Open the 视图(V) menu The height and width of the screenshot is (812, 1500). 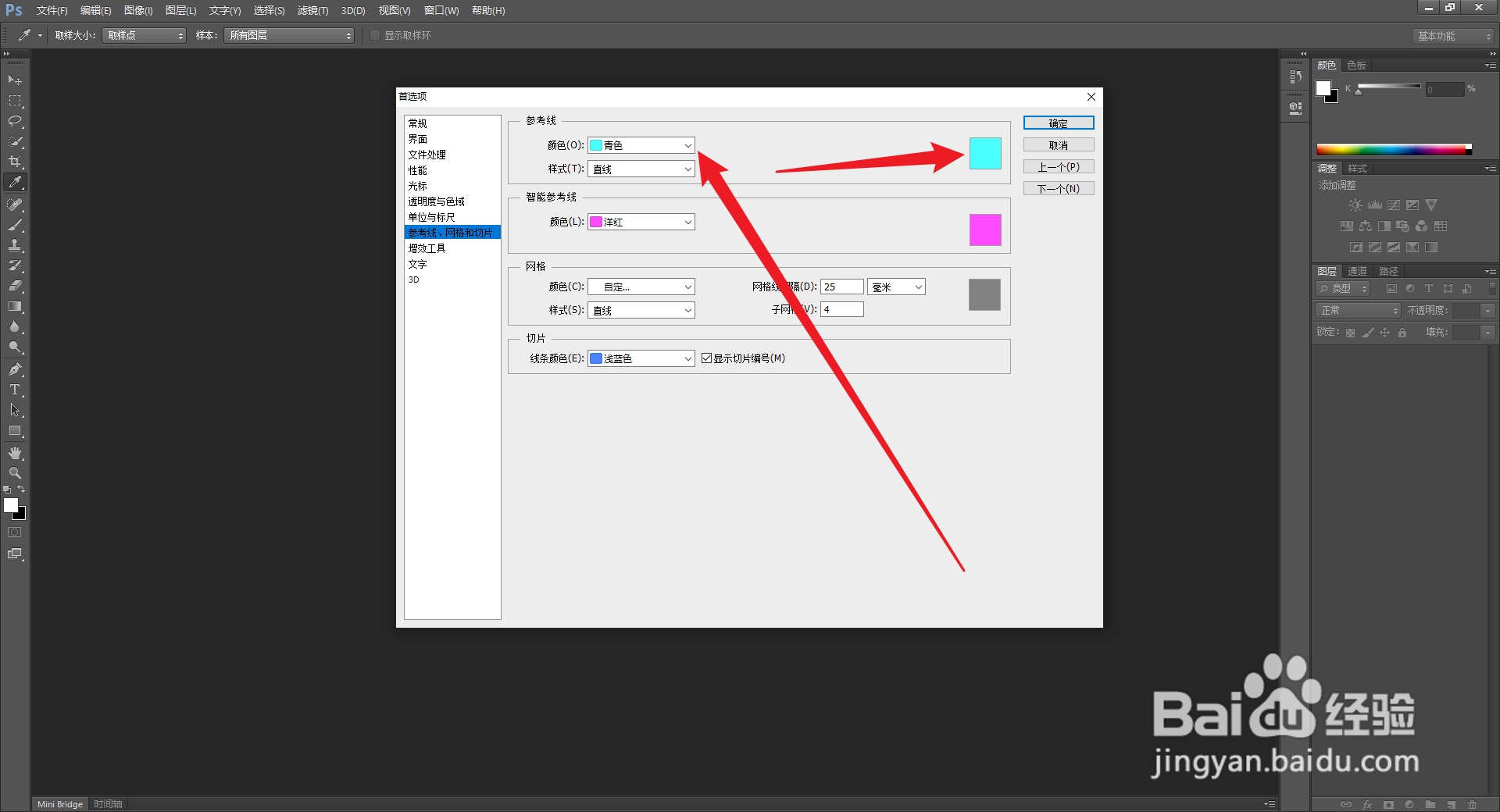[395, 10]
